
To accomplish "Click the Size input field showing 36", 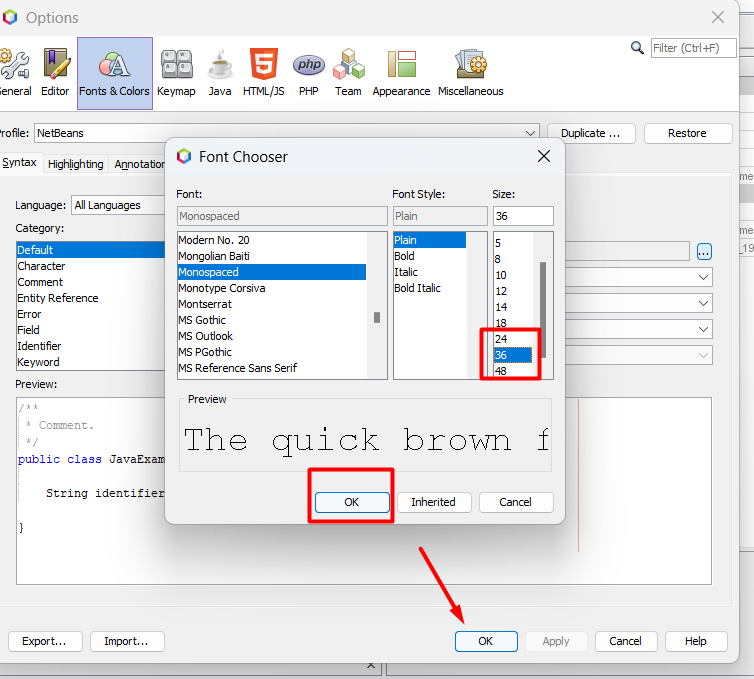I will [x=523, y=216].
